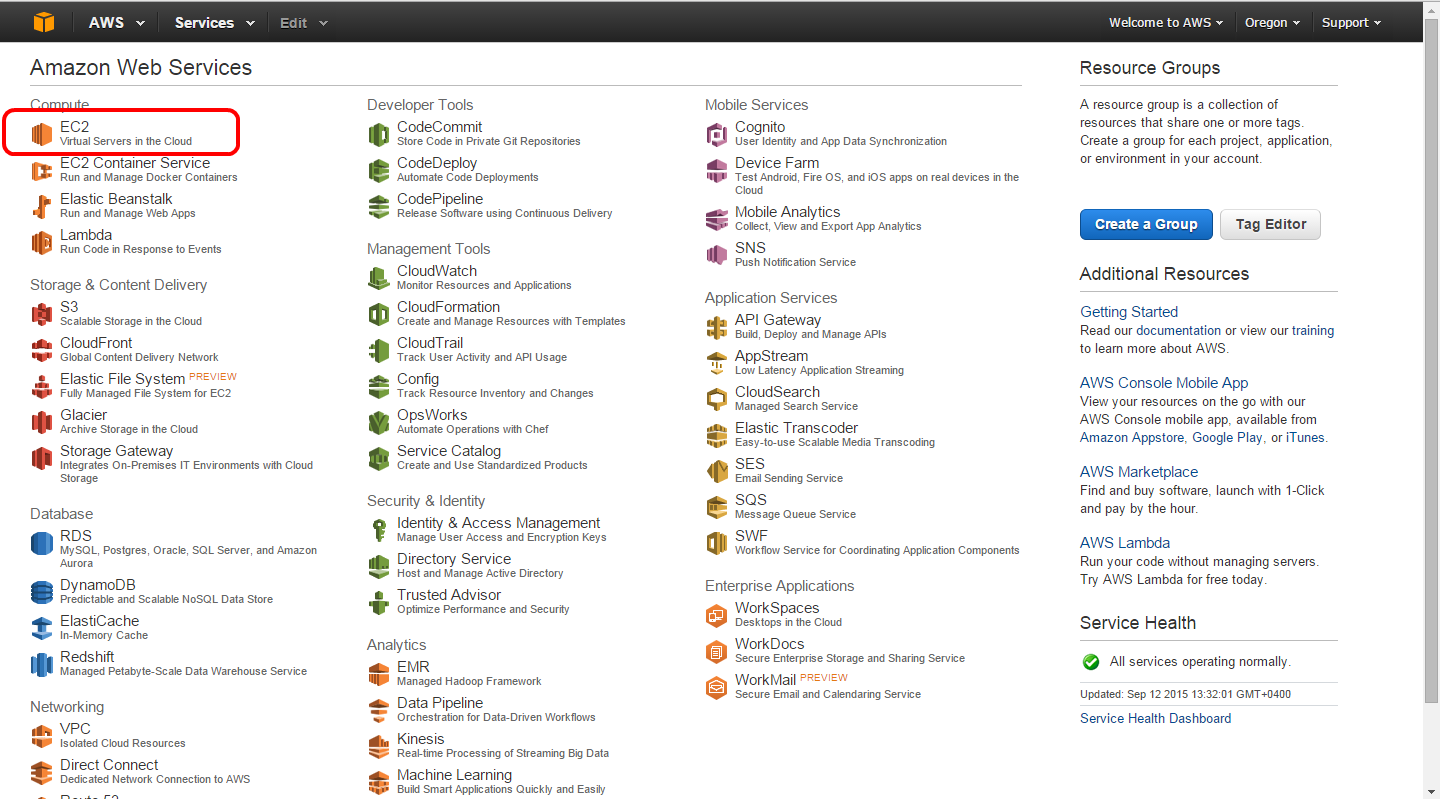The image size is (1440, 799).
Task: Click the WorkSpaces icon
Action: tap(717, 615)
